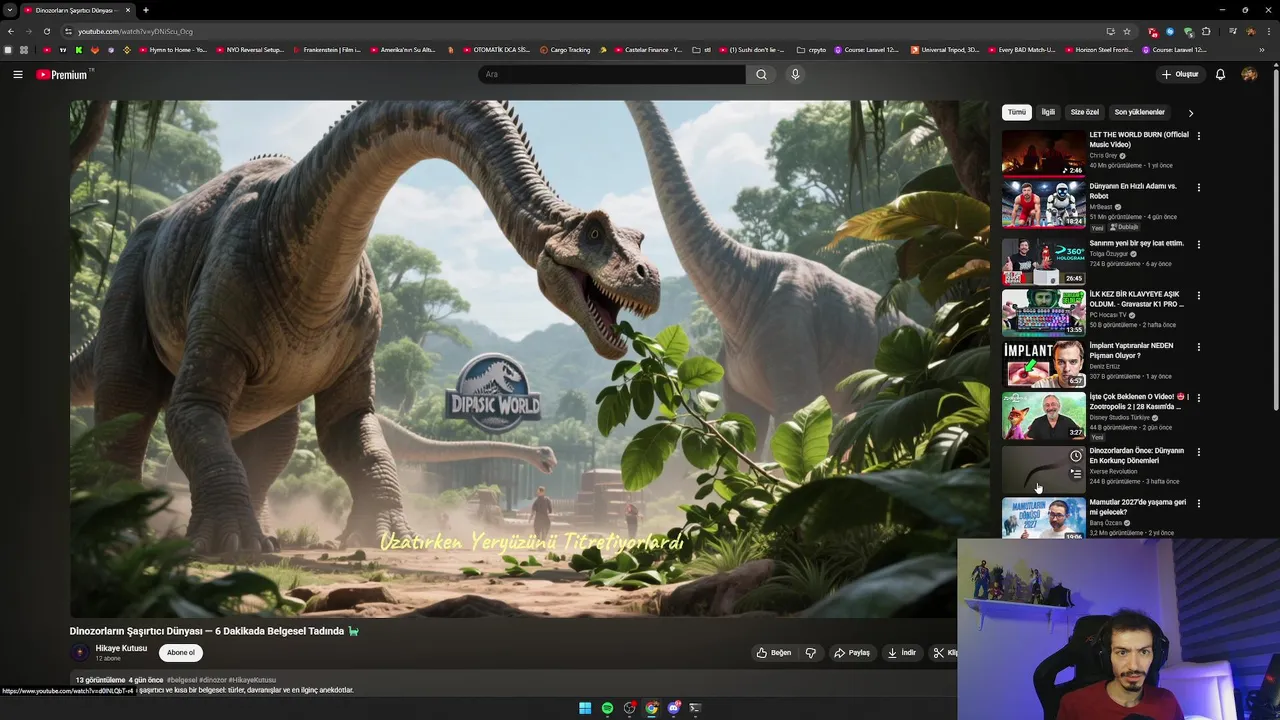Open options for İmplant Yaptıranlar video
1280x720 pixels.
pyautogui.click(x=1198, y=347)
